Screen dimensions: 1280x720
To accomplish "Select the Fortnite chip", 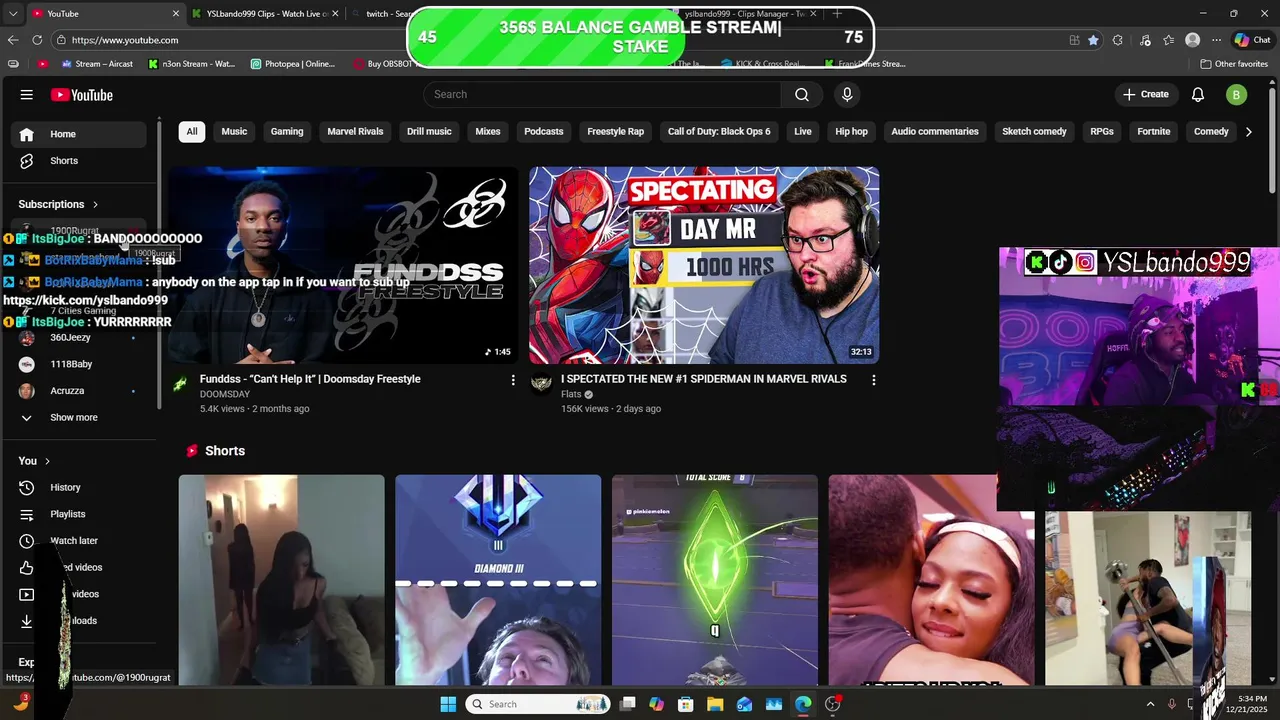I will pos(1153,131).
